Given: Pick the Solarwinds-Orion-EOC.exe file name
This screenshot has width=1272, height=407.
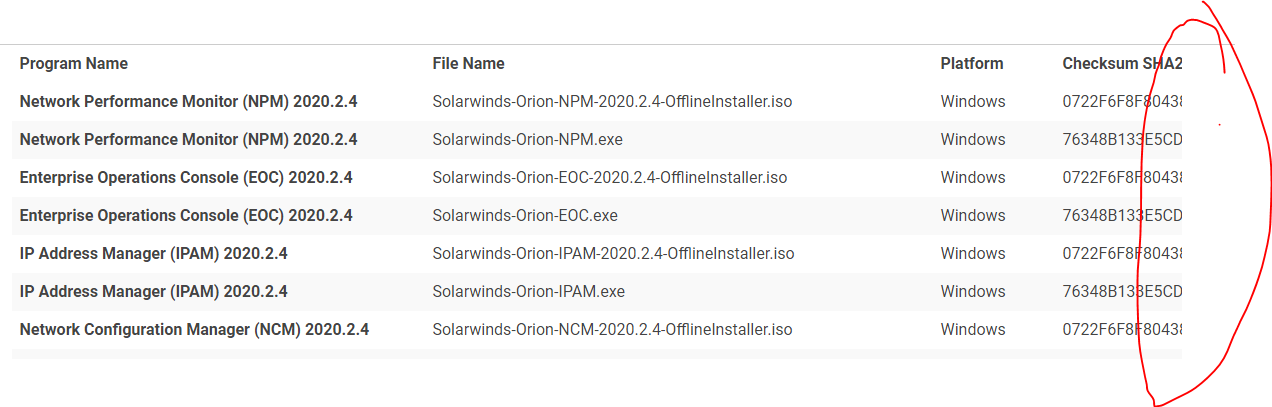Looking at the screenshot, I should click(525, 216).
